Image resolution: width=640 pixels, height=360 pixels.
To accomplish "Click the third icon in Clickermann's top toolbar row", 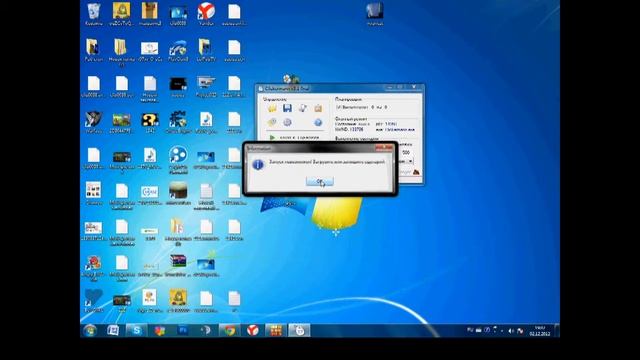I will pos(302,108).
